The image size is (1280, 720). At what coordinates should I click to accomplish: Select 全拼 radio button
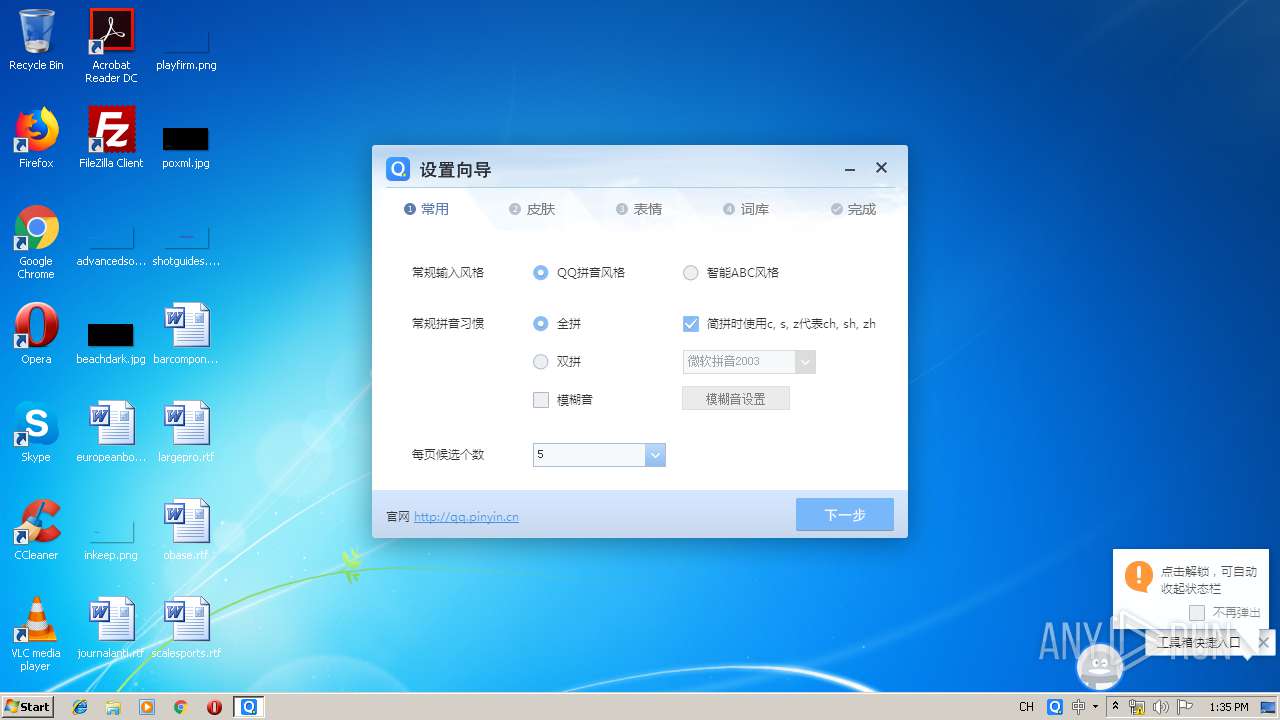tap(541, 324)
